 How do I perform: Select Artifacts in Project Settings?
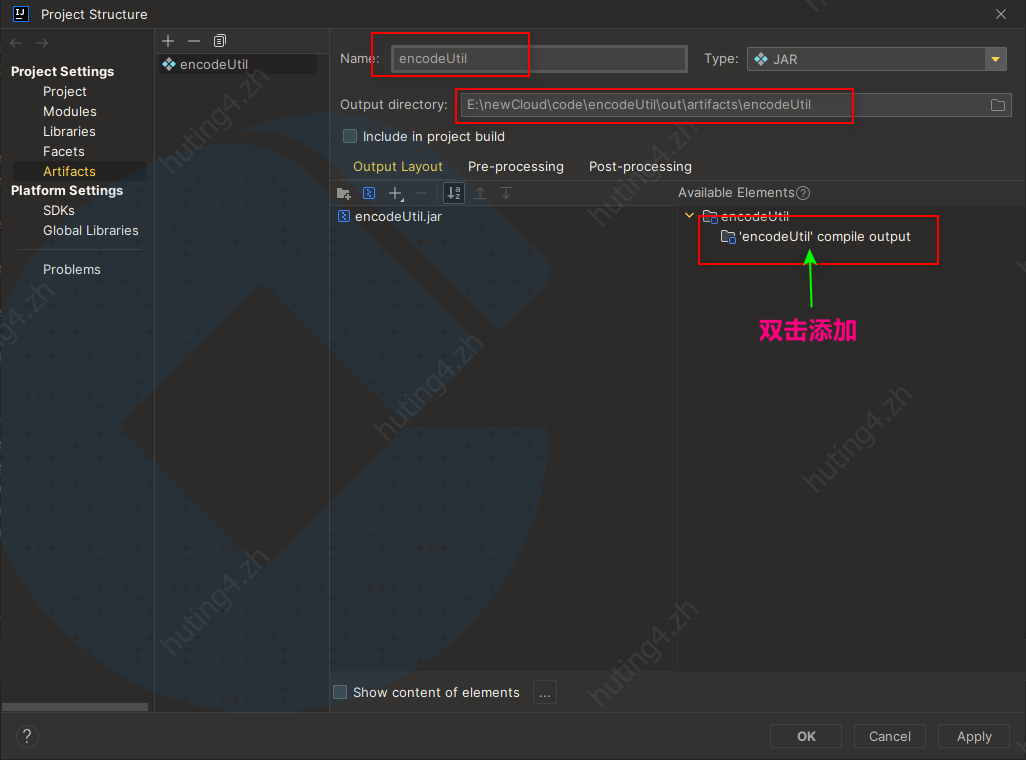tap(69, 172)
